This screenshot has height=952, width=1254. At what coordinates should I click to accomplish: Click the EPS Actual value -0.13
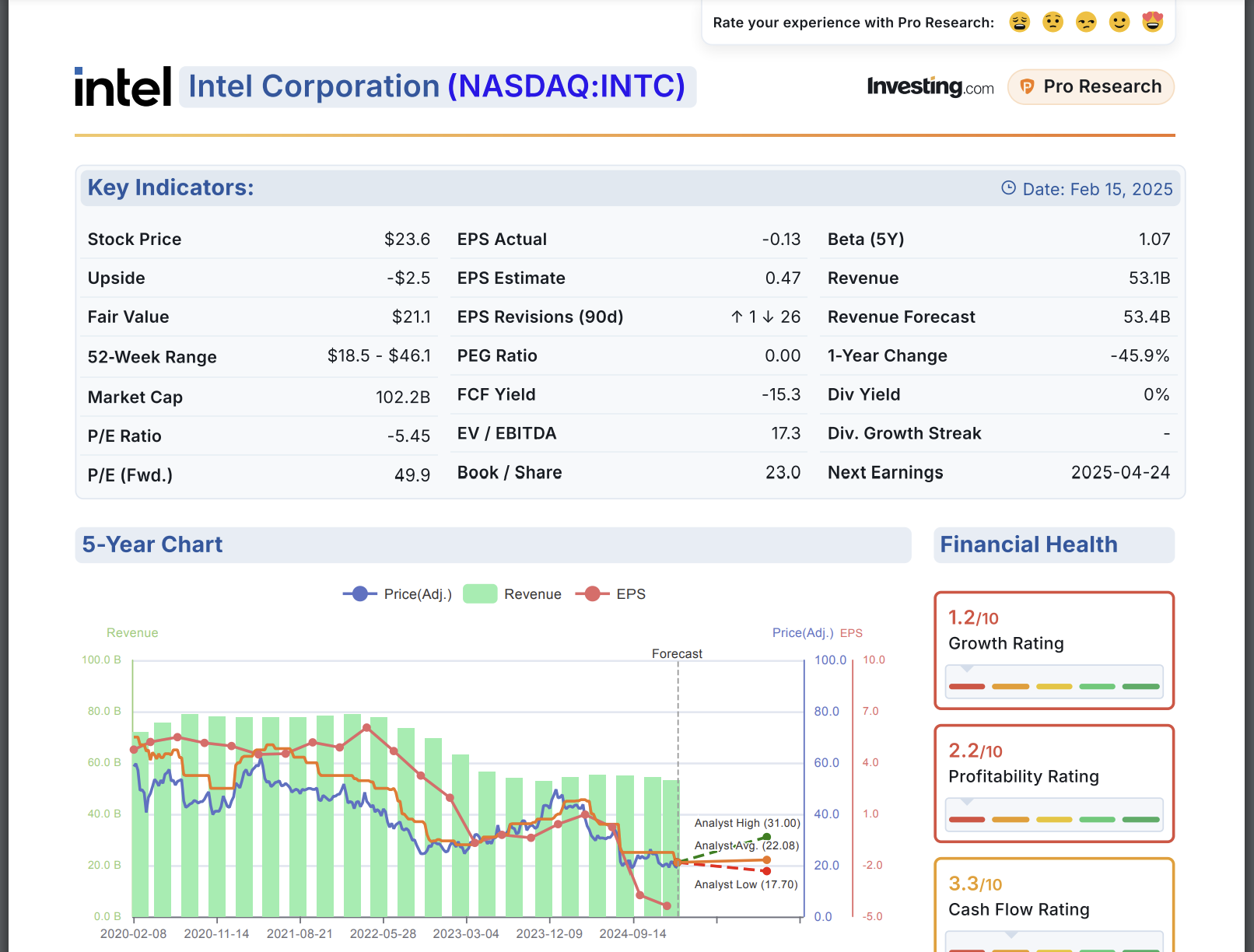point(781,240)
